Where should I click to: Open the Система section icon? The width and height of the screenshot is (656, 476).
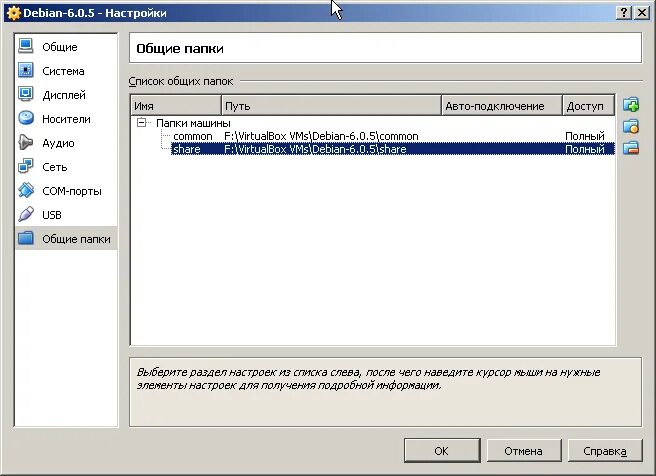coord(26,70)
